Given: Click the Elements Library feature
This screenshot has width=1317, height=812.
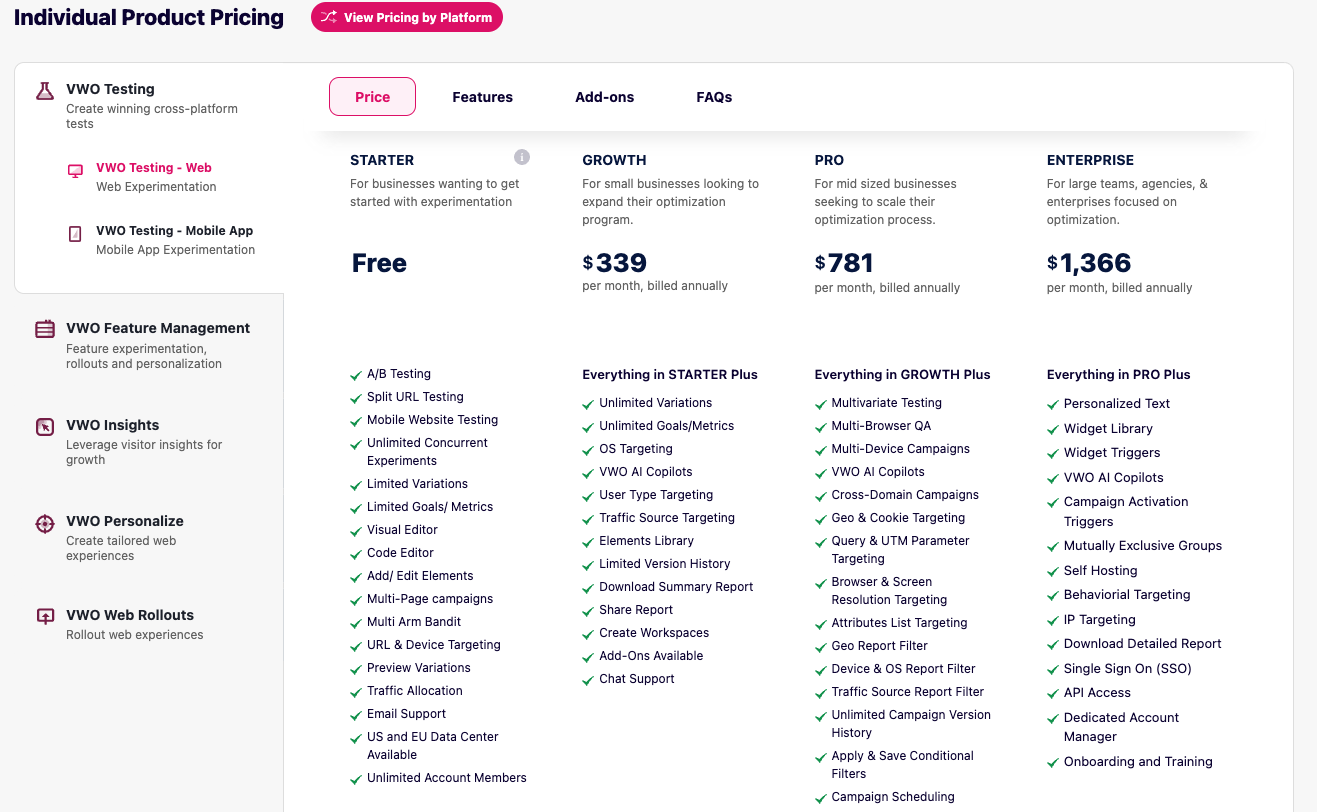Looking at the screenshot, I should pos(646,541).
